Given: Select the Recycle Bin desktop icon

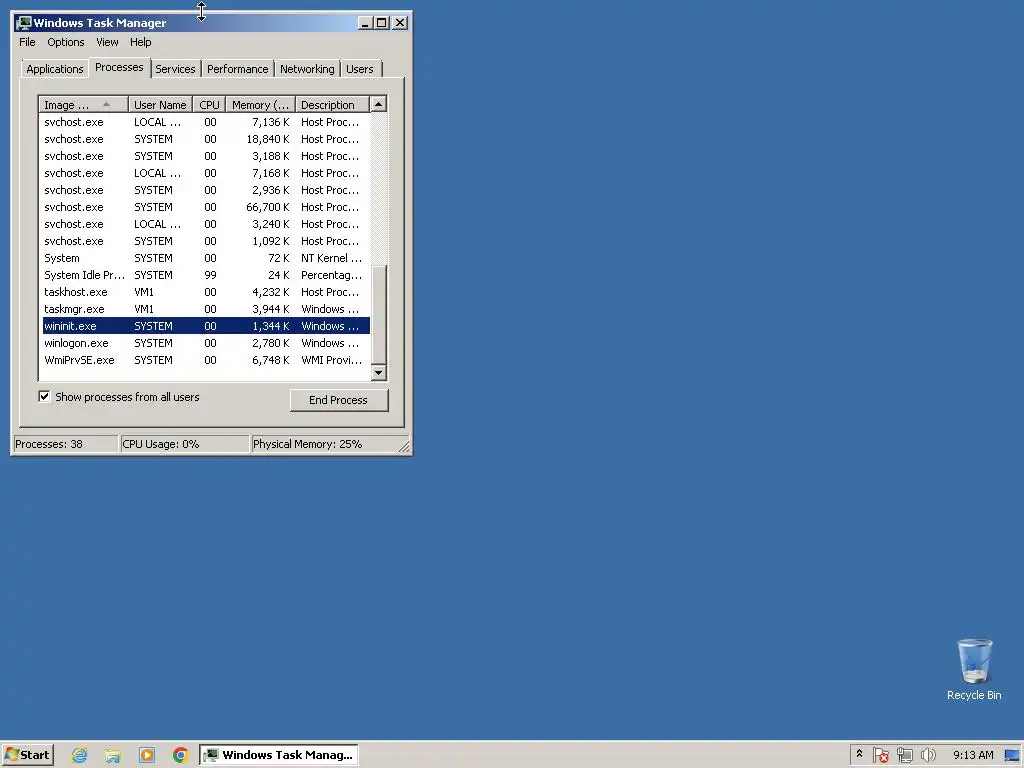Looking at the screenshot, I should [x=974, y=670].
